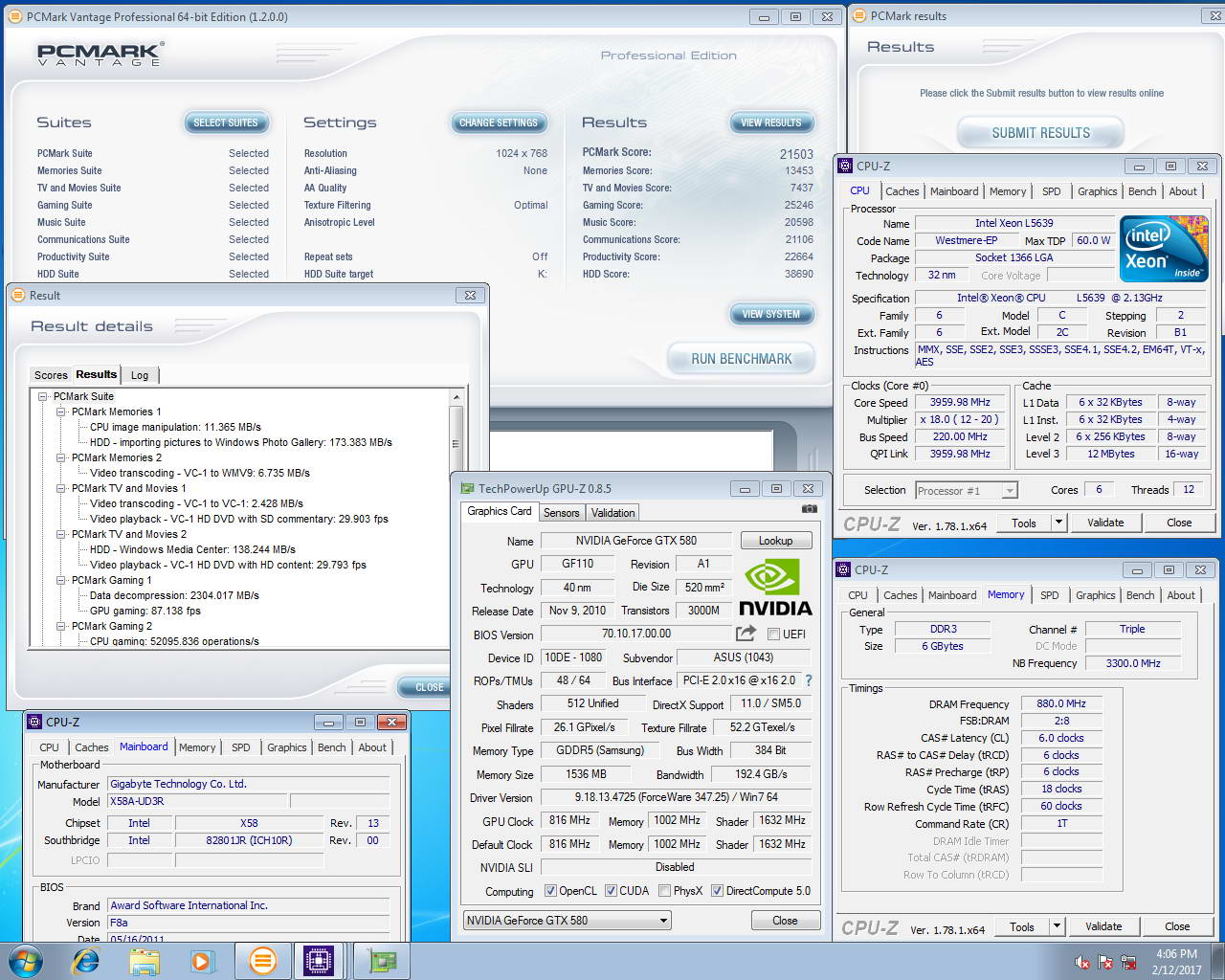Click the Run Benchmark button

(742, 359)
